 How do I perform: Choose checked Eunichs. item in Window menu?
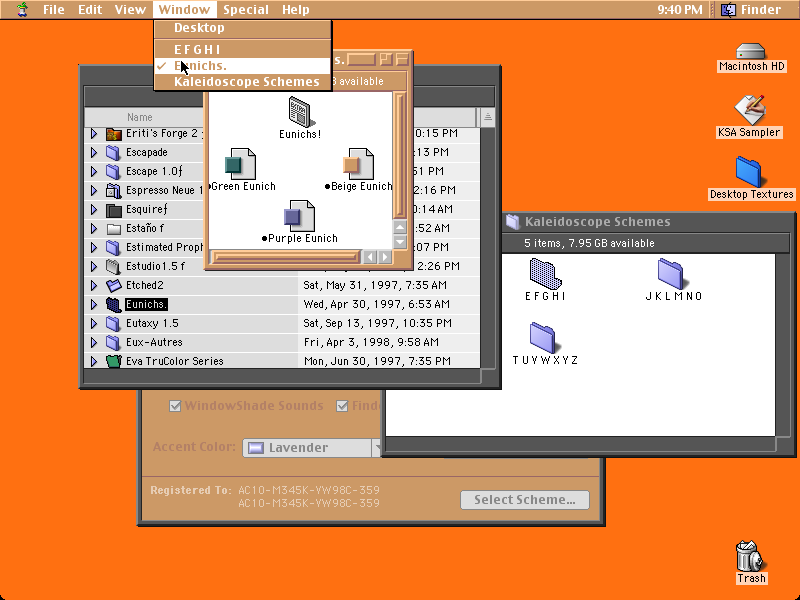243,66
